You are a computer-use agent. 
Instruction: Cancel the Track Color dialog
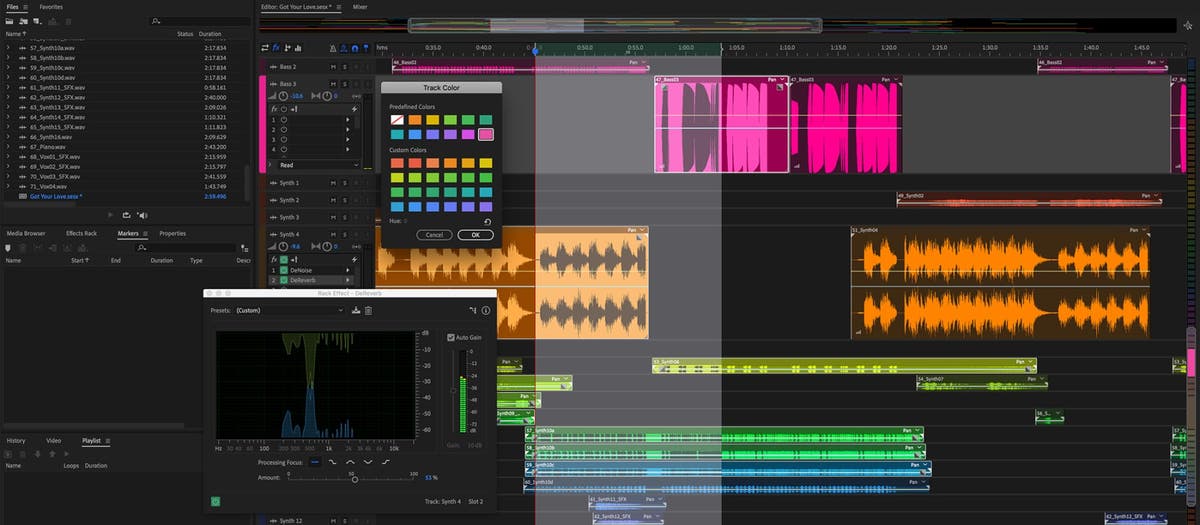click(434, 234)
